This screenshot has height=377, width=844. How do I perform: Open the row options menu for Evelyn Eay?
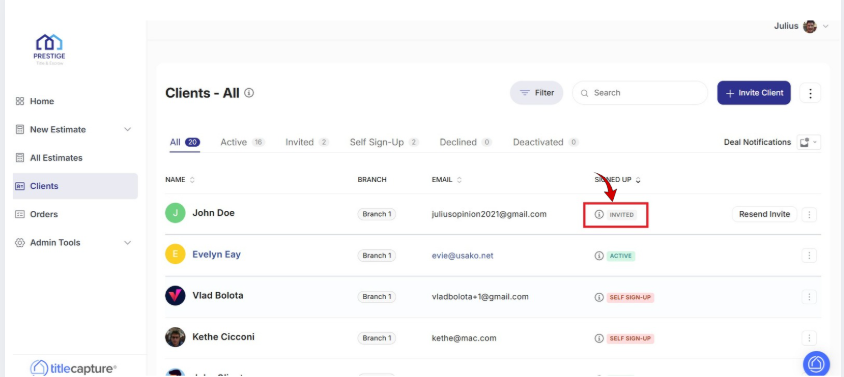(809, 255)
